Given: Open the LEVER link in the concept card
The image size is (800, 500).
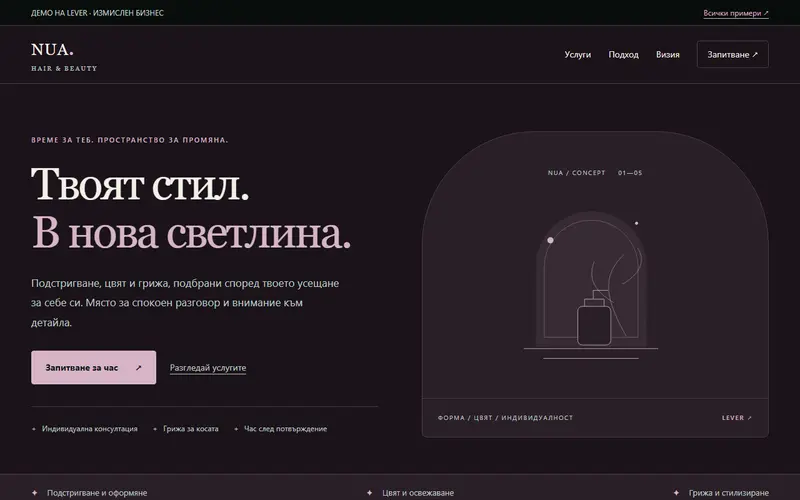Looking at the screenshot, I should pos(737,418).
